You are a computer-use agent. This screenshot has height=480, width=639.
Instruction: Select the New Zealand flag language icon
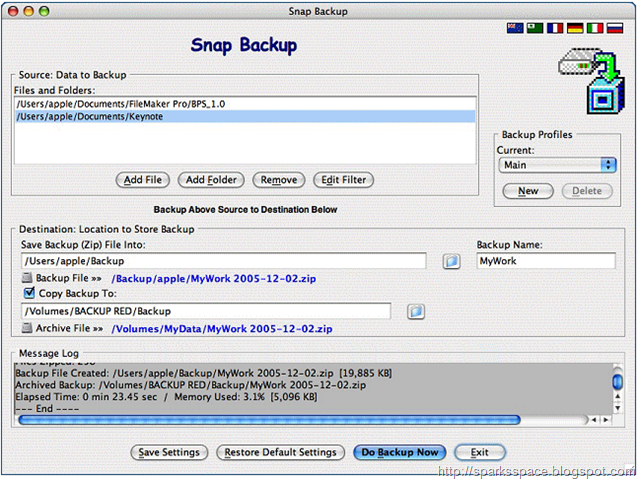pos(515,28)
